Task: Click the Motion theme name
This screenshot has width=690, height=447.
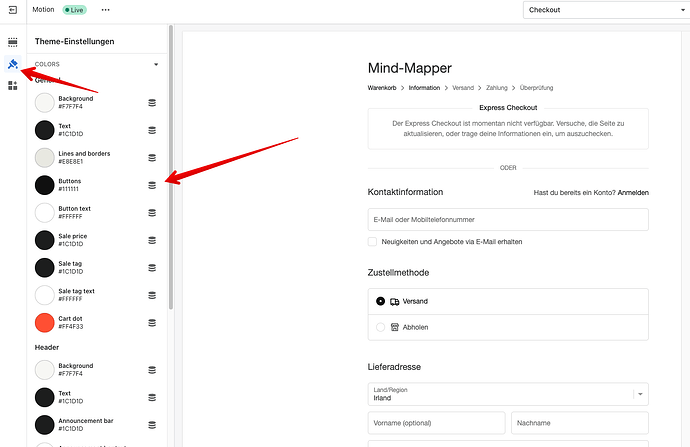Action: tap(43, 9)
